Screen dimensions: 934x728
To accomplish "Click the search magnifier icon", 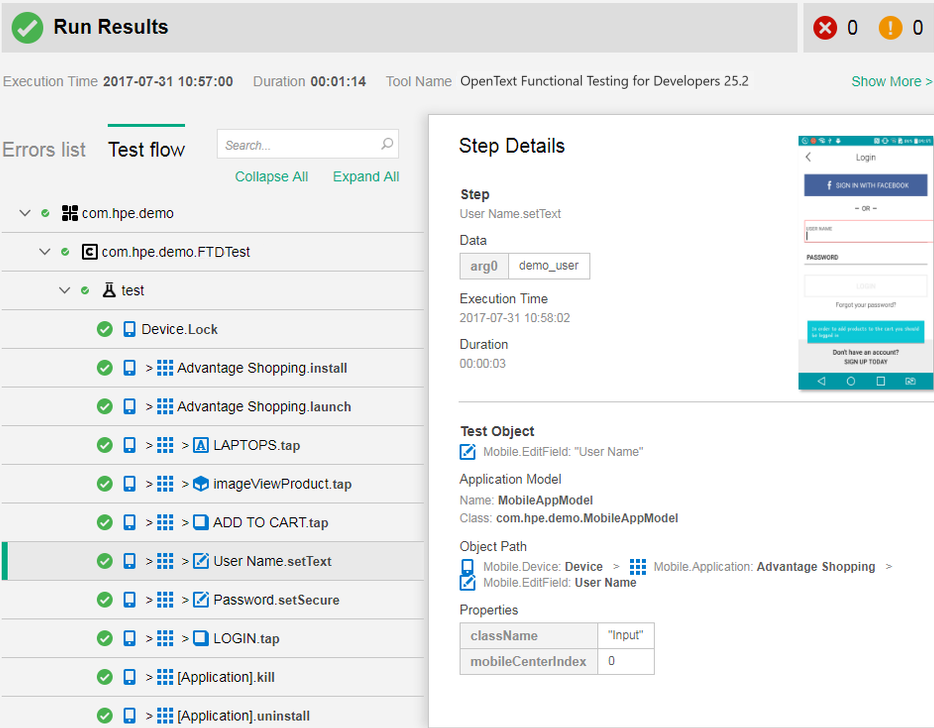I will 387,145.
